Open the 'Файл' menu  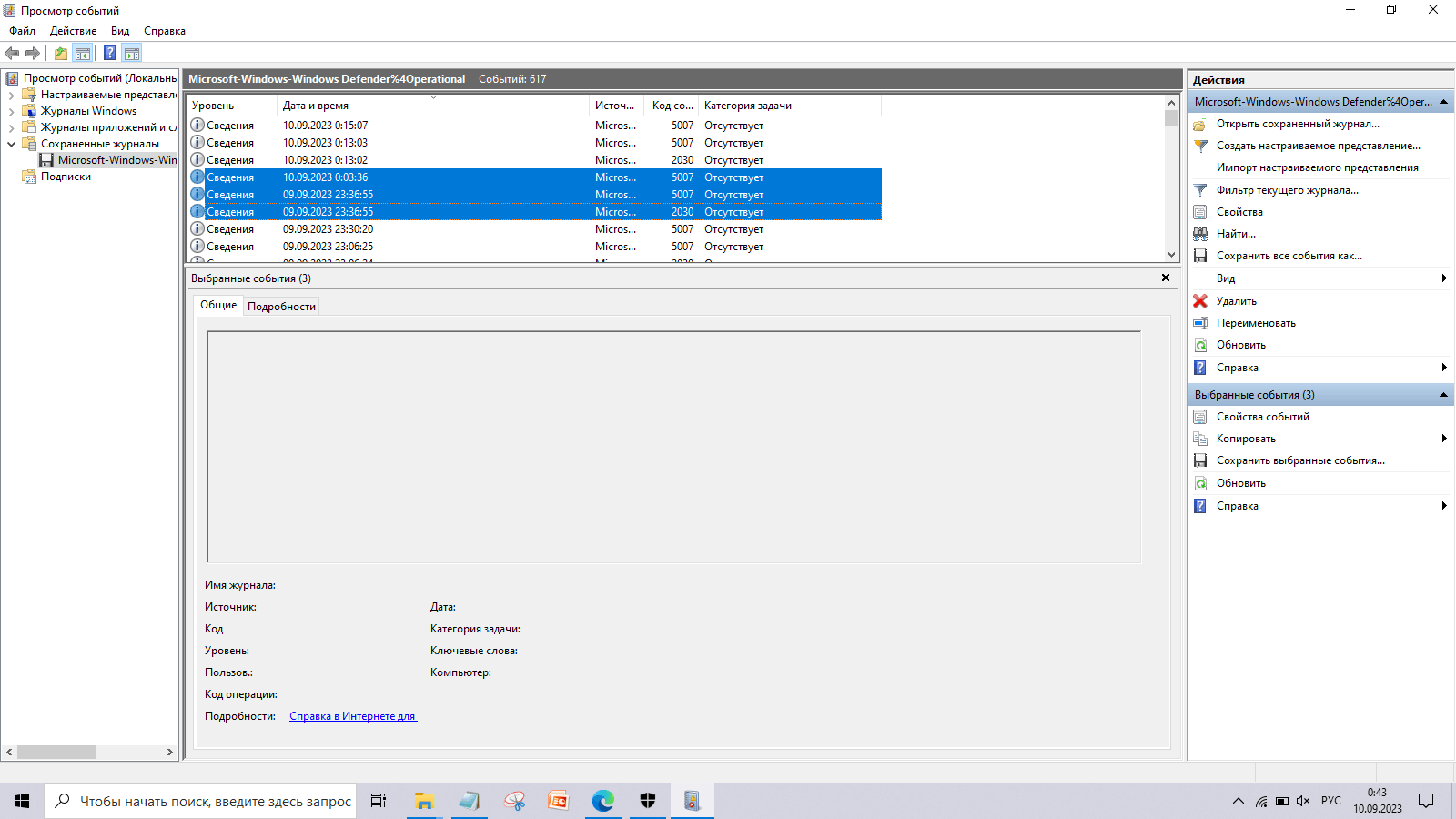click(23, 31)
